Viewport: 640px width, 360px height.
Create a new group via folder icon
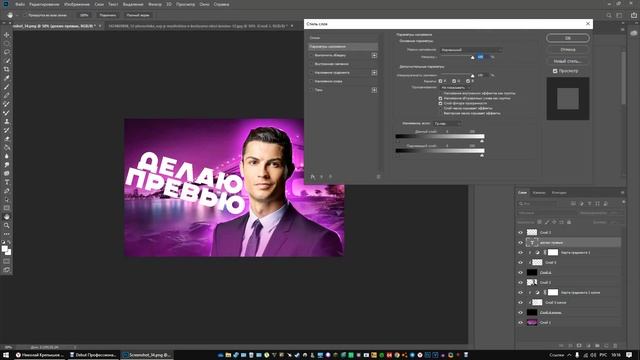597,346
